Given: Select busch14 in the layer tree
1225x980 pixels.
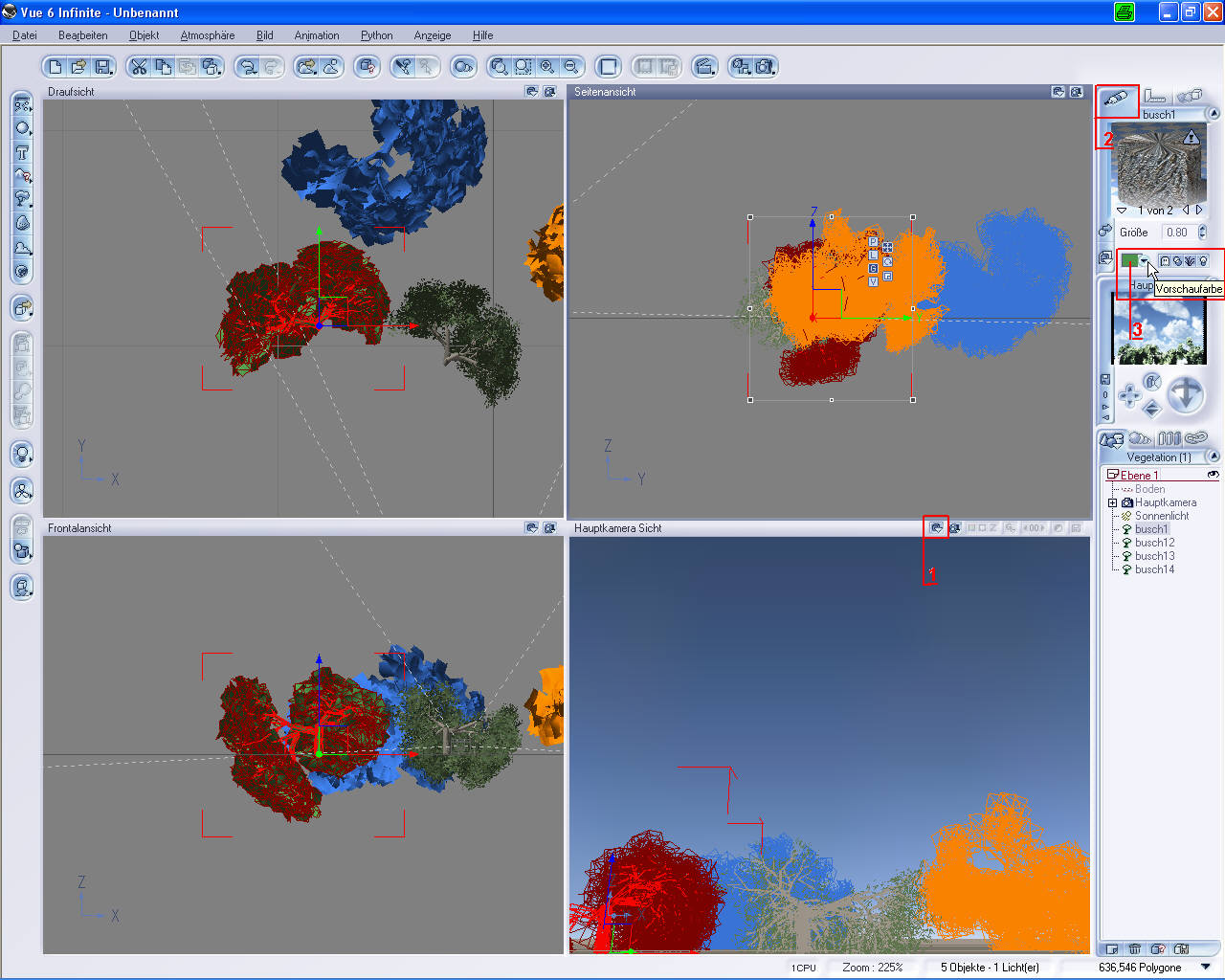Looking at the screenshot, I should tap(1154, 569).
